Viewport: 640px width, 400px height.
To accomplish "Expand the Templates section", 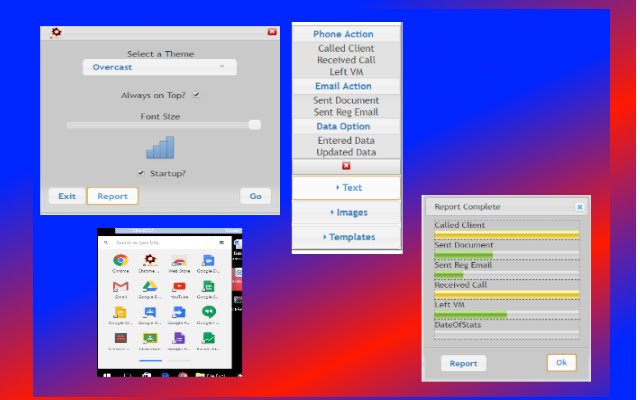I will [347, 237].
